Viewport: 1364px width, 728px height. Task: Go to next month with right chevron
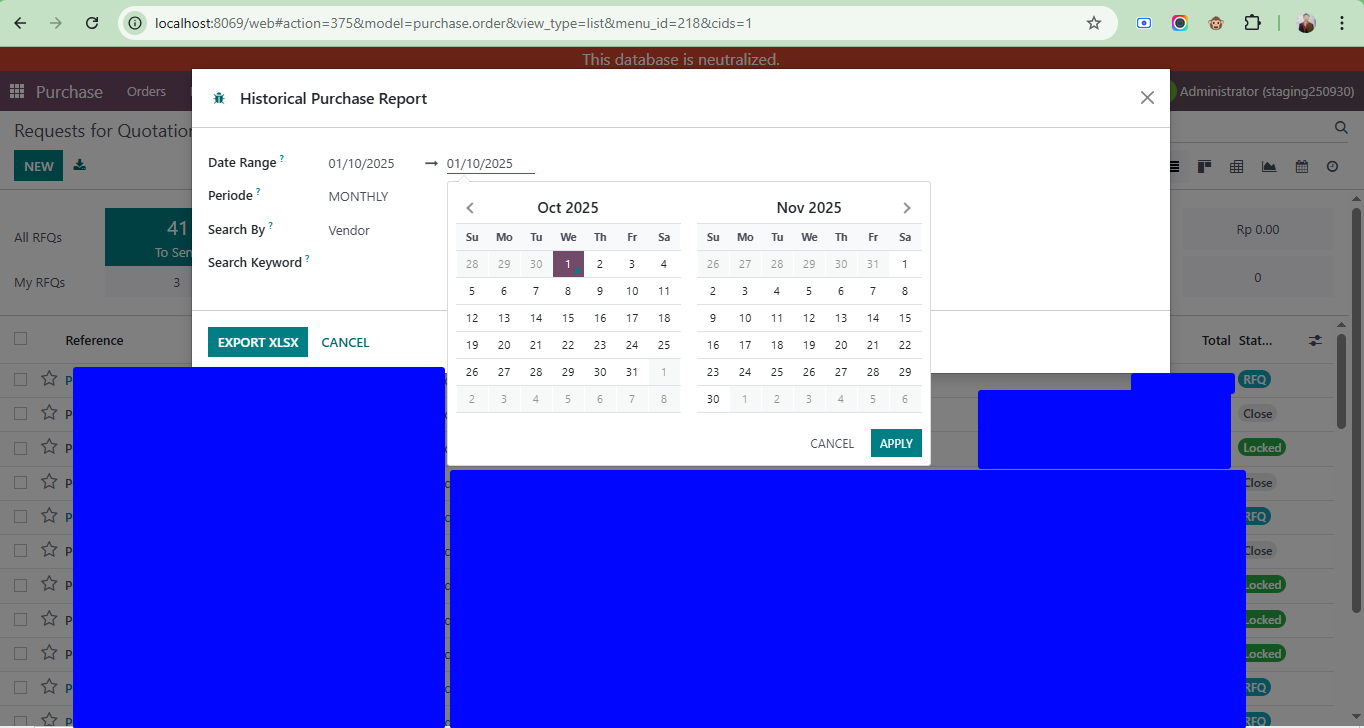click(x=907, y=208)
